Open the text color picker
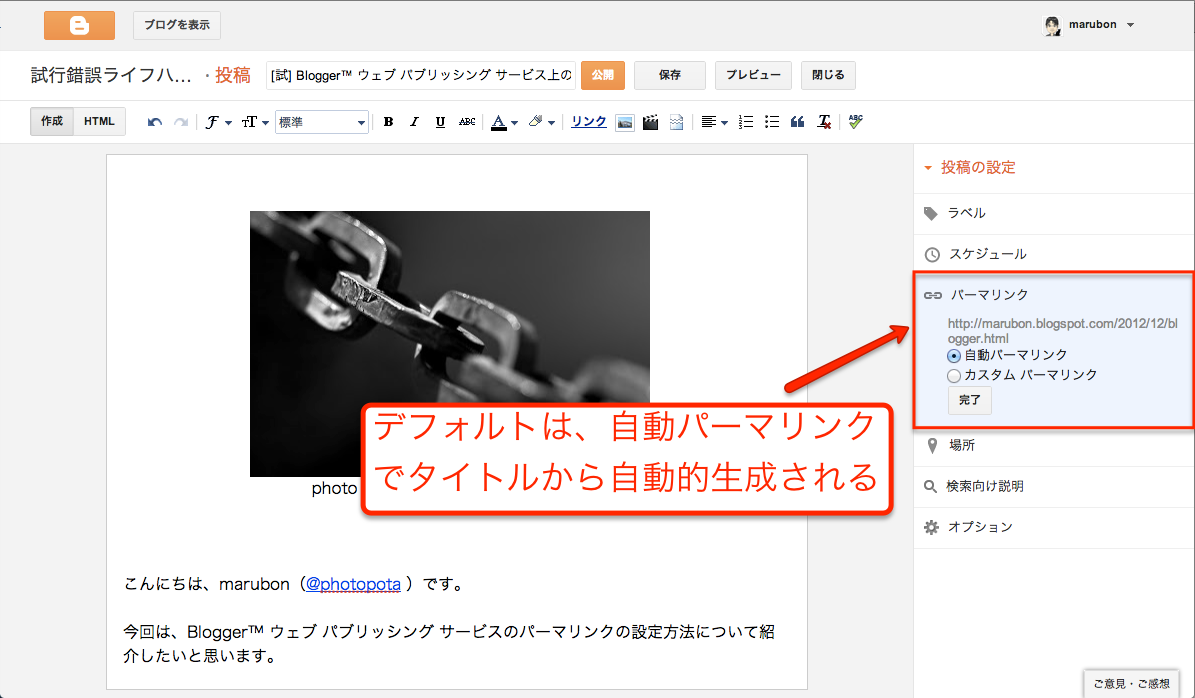This screenshot has width=1195, height=698. coord(504,122)
